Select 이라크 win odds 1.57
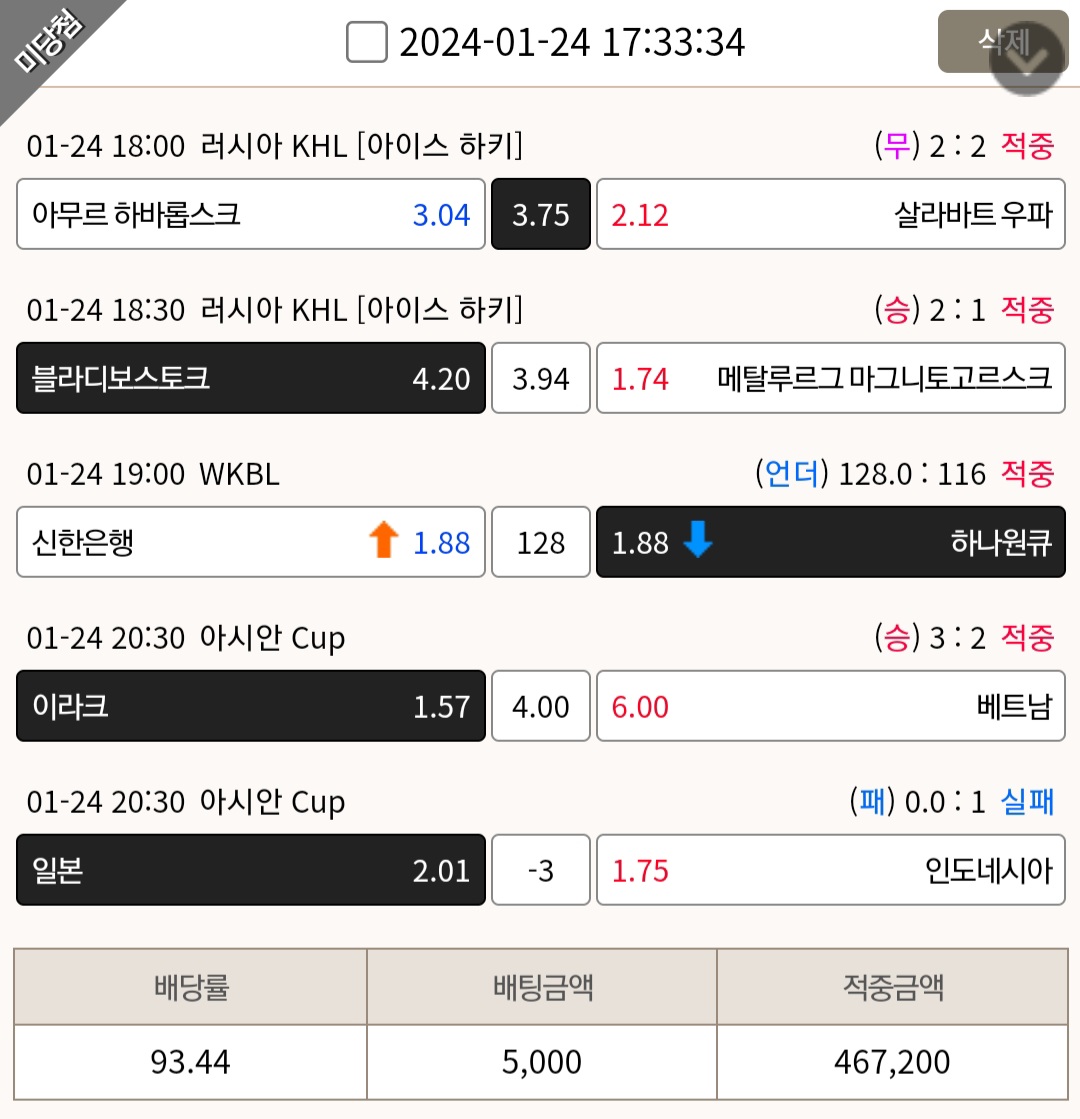Image resolution: width=1080 pixels, height=1119 pixels. point(251,706)
